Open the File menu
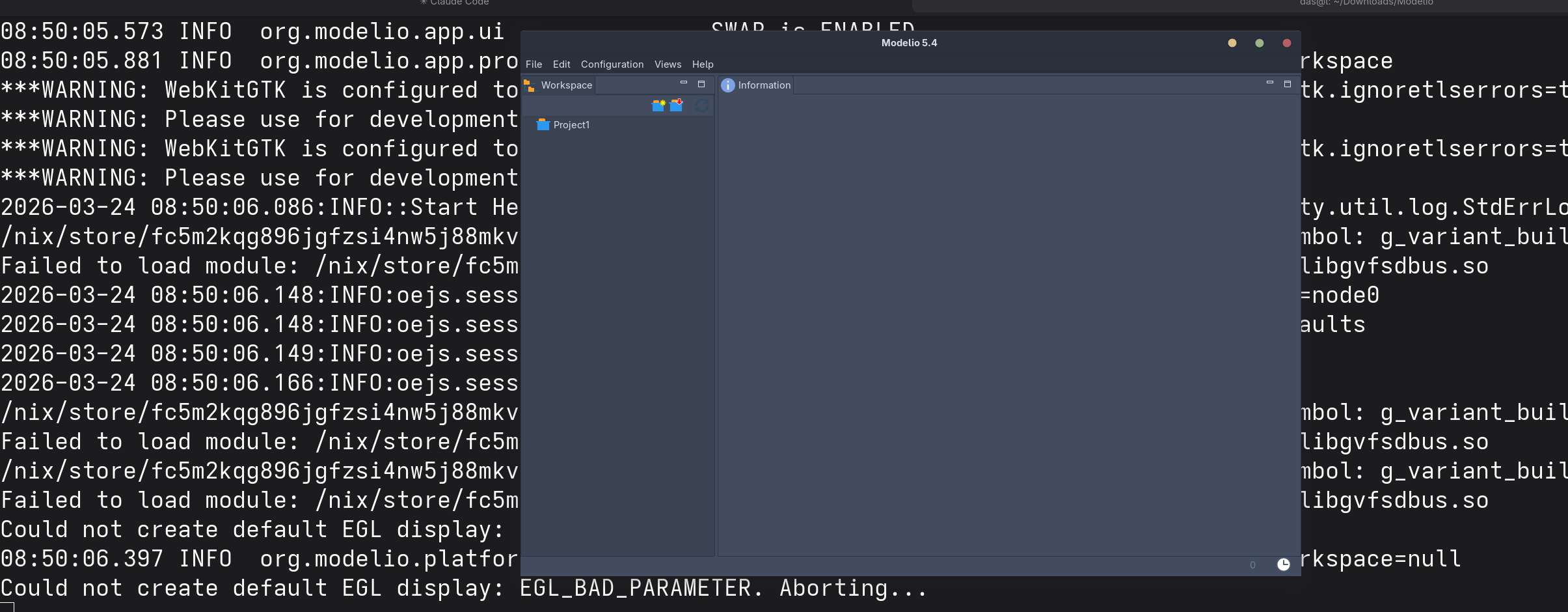The image size is (1568, 612). 534,64
